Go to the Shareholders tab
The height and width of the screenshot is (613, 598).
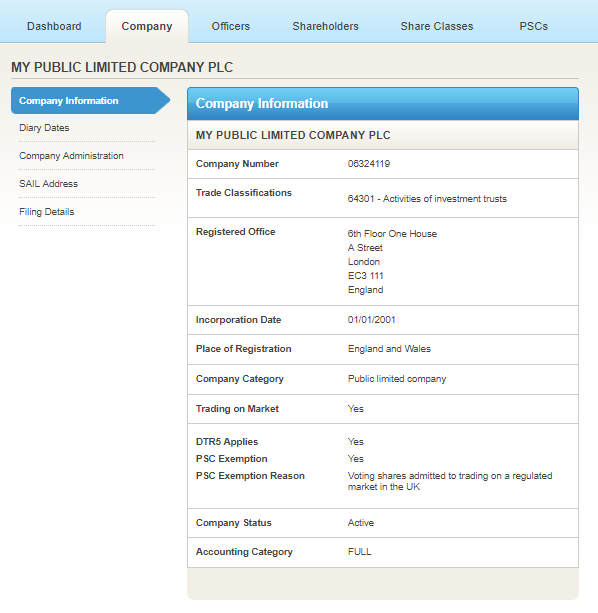click(x=326, y=26)
